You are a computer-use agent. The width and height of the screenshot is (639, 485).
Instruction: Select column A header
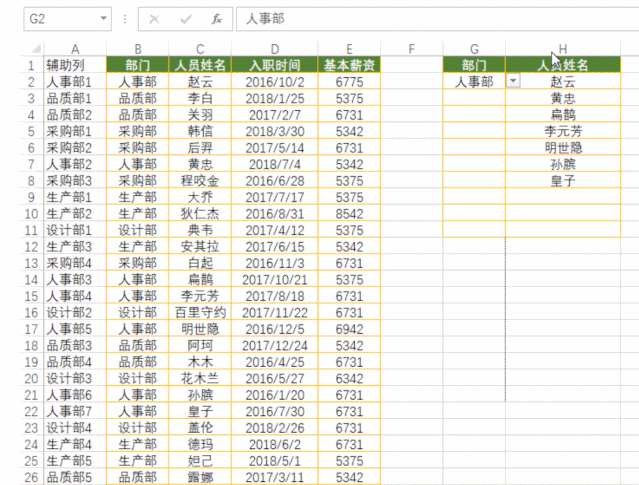click(x=75, y=49)
